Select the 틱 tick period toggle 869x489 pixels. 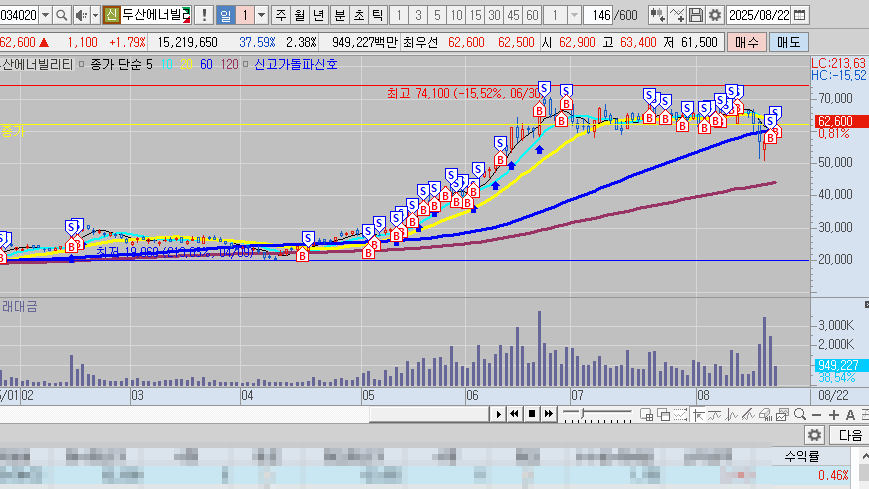pyautogui.click(x=377, y=15)
